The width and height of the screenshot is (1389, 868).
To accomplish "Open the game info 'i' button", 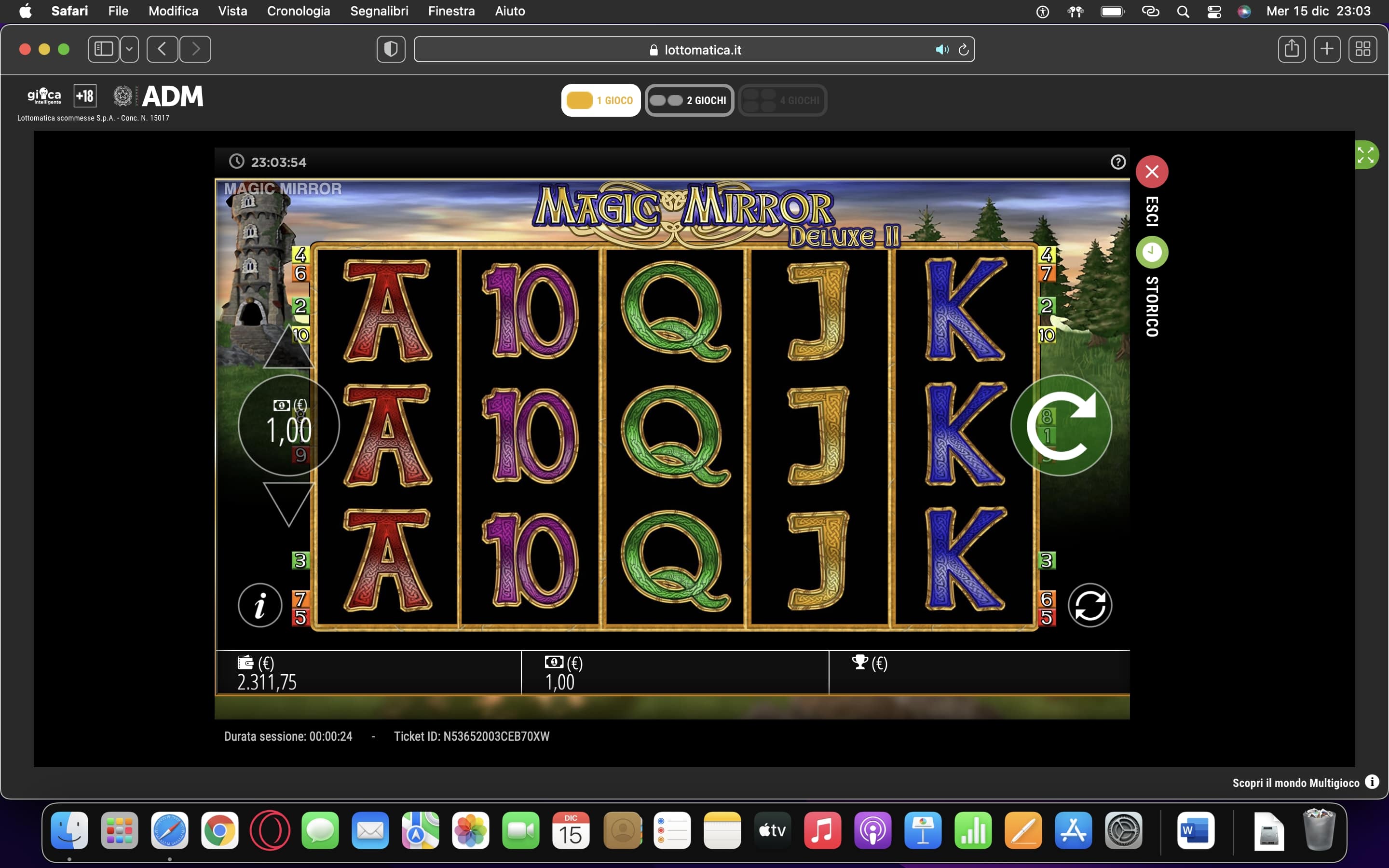I will coord(260,605).
